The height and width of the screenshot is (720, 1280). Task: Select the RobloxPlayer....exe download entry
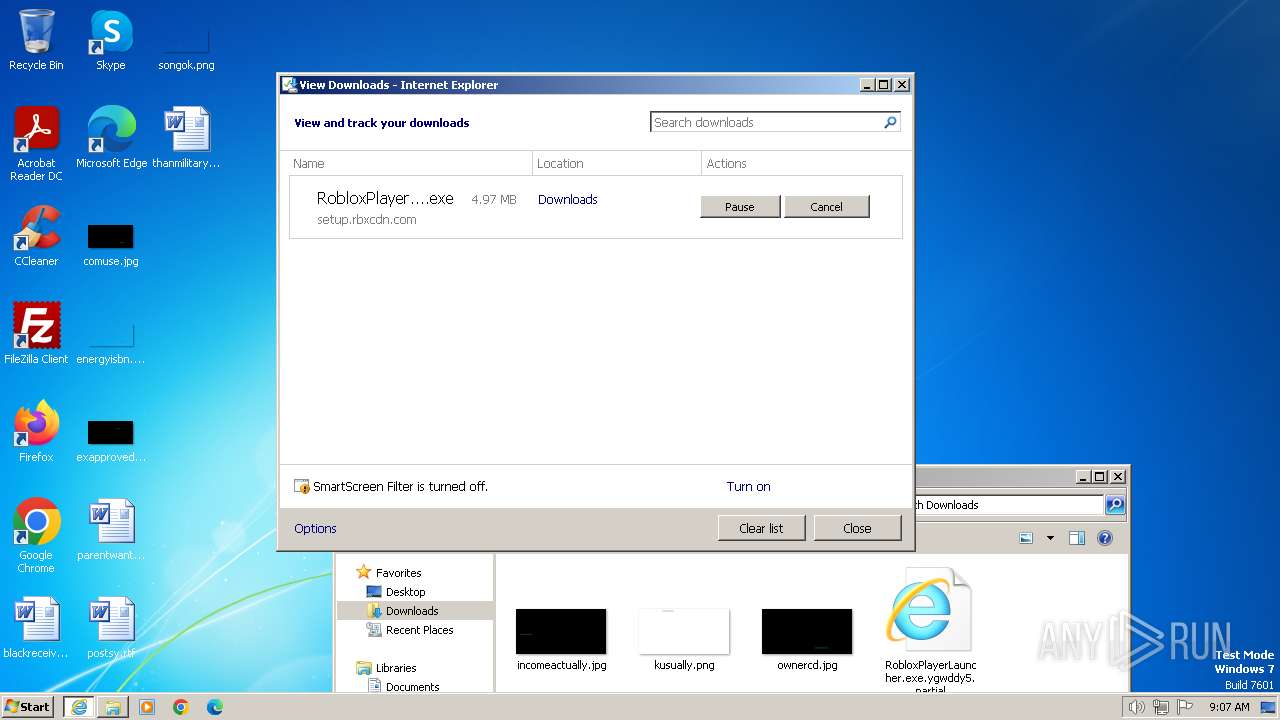[596, 207]
